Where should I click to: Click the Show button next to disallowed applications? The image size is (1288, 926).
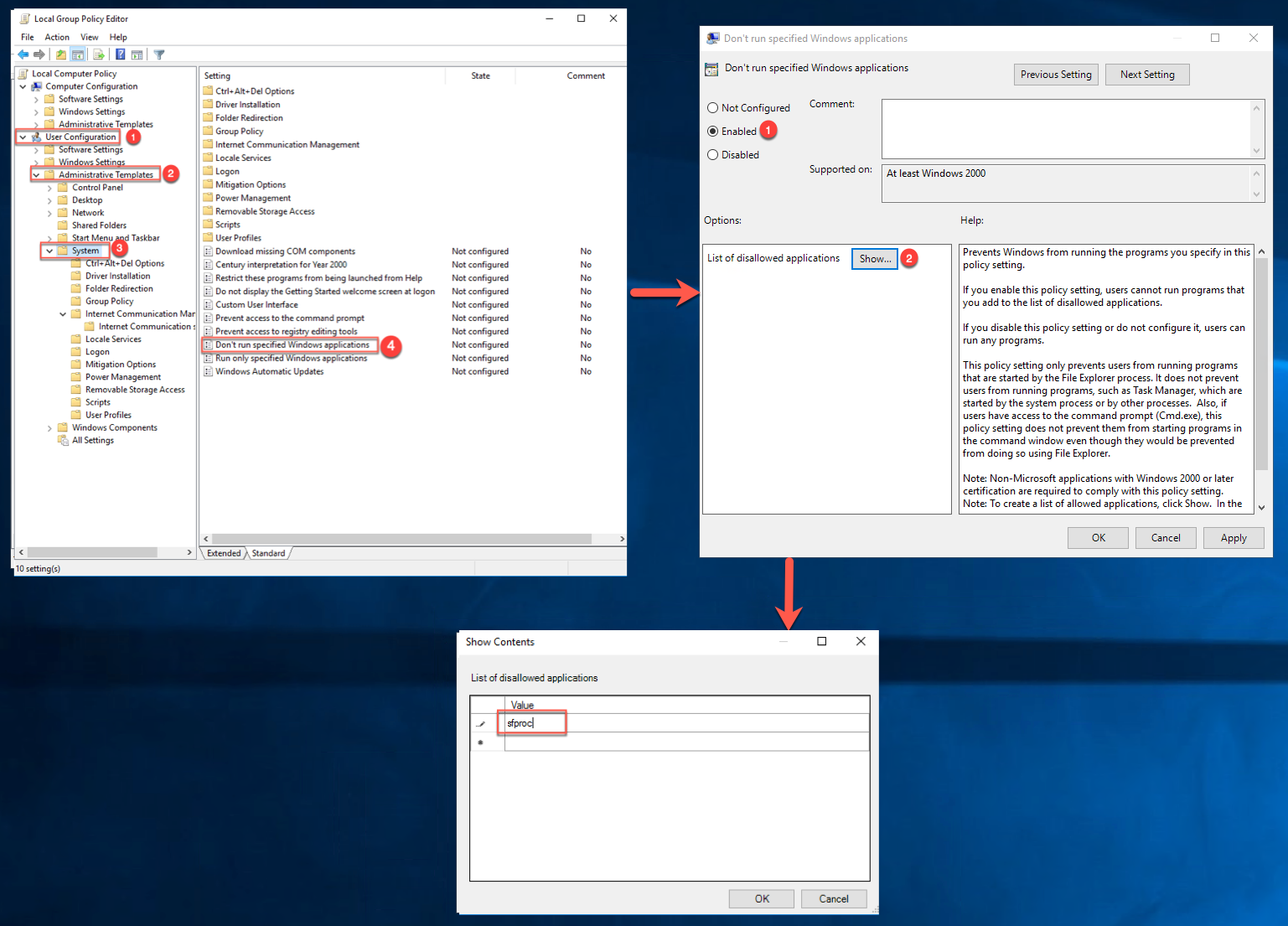tap(874, 258)
